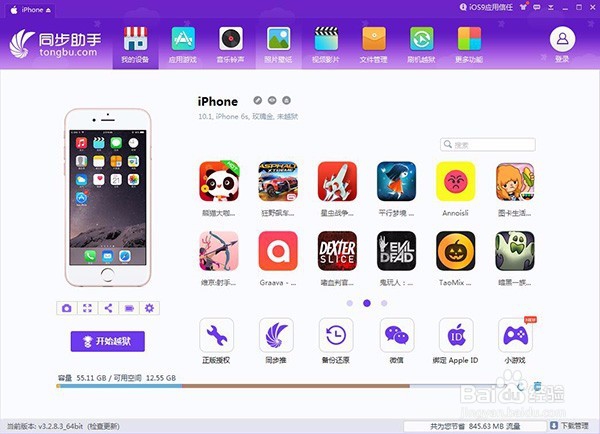This screenshot has width=600, height=434.
Task: Go to first app page dot
Action: [x=349, y=303]
